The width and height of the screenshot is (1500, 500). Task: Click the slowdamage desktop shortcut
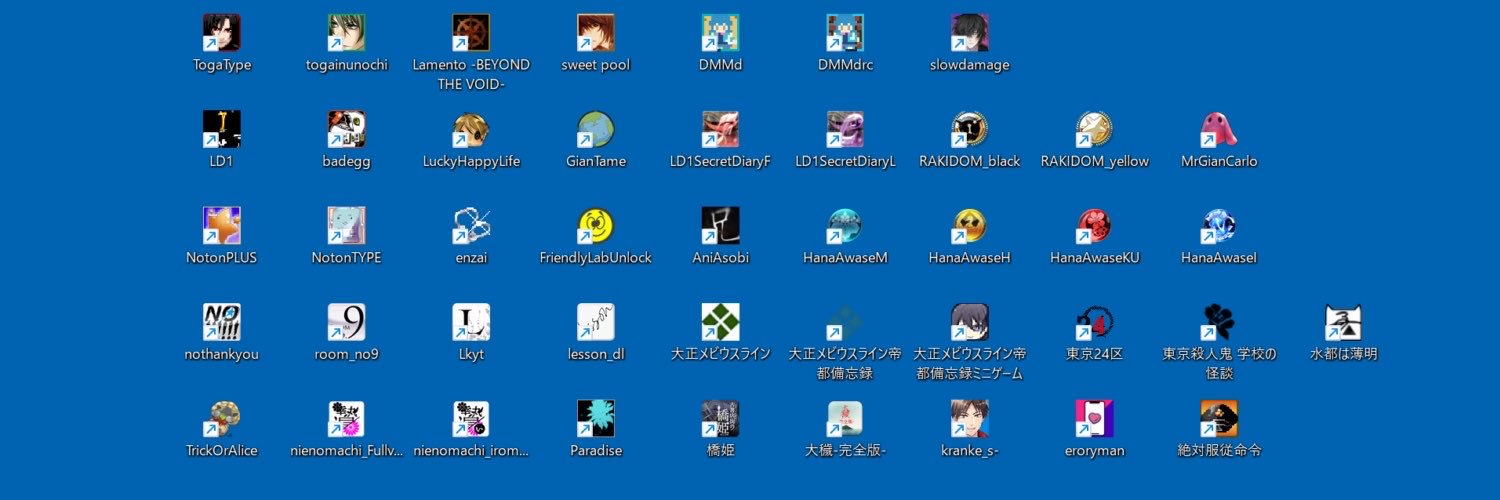[x=970, y=33]
